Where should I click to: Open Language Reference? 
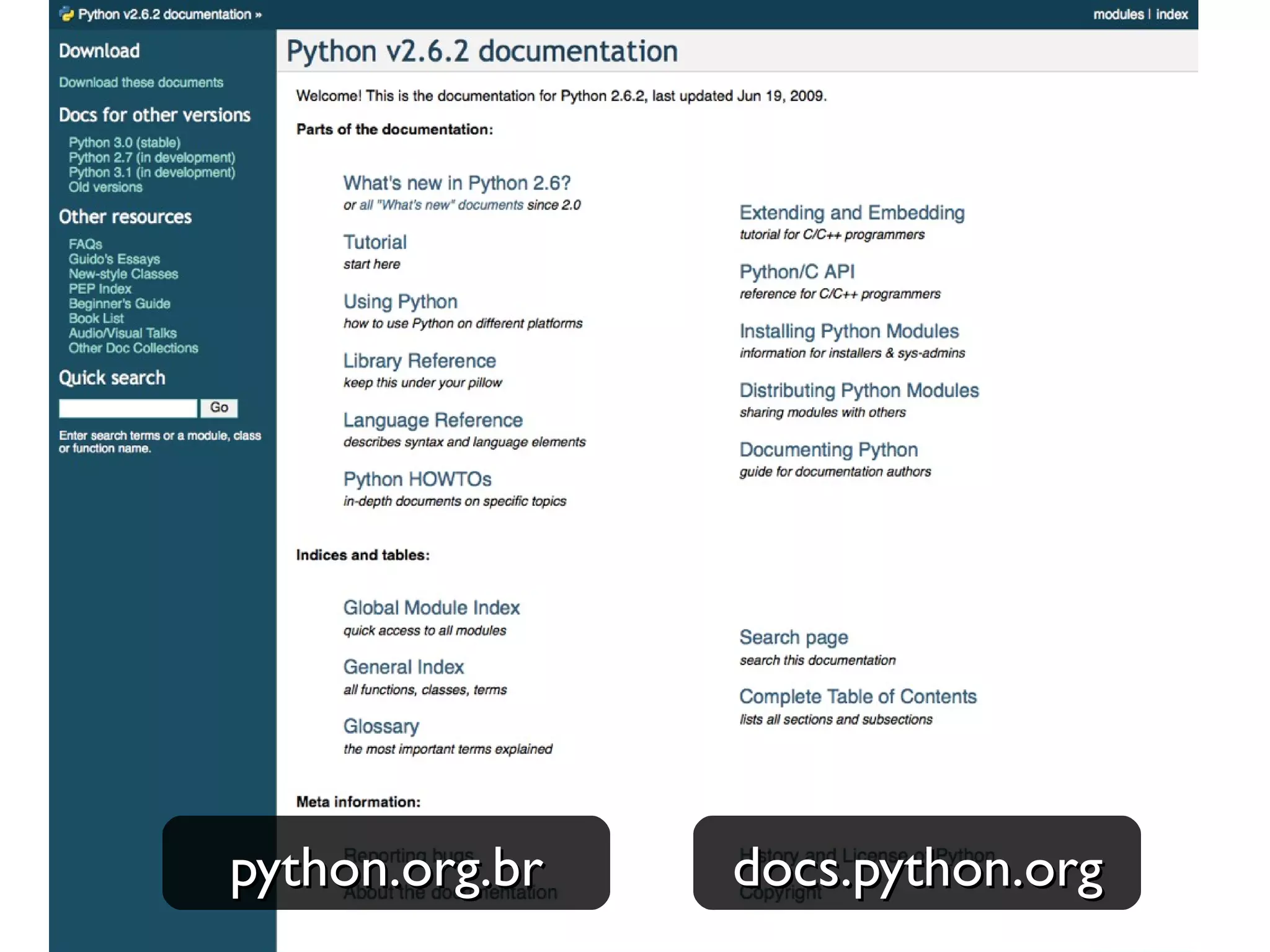(433, 420)
